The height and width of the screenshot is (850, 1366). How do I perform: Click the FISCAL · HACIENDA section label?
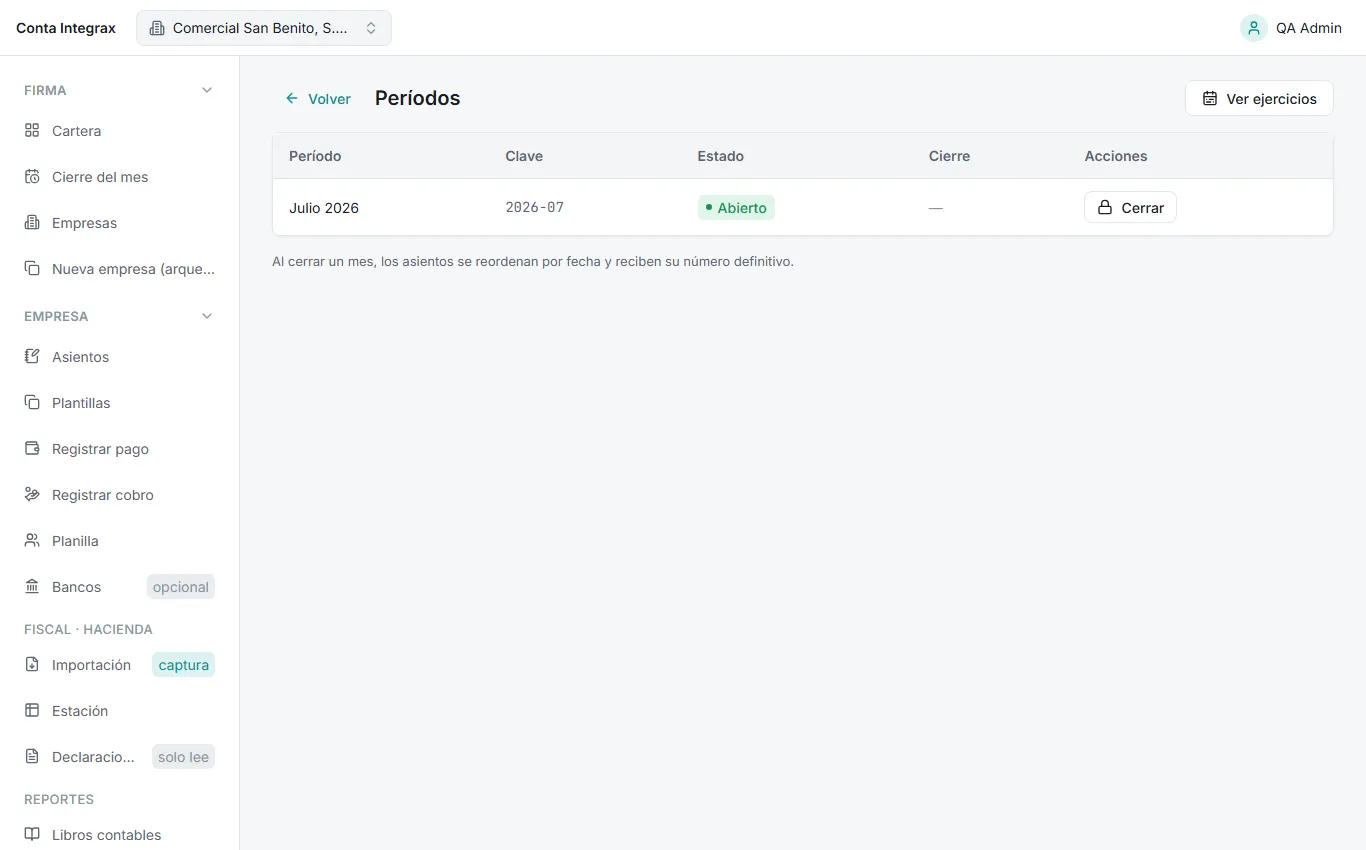(88, 629)
